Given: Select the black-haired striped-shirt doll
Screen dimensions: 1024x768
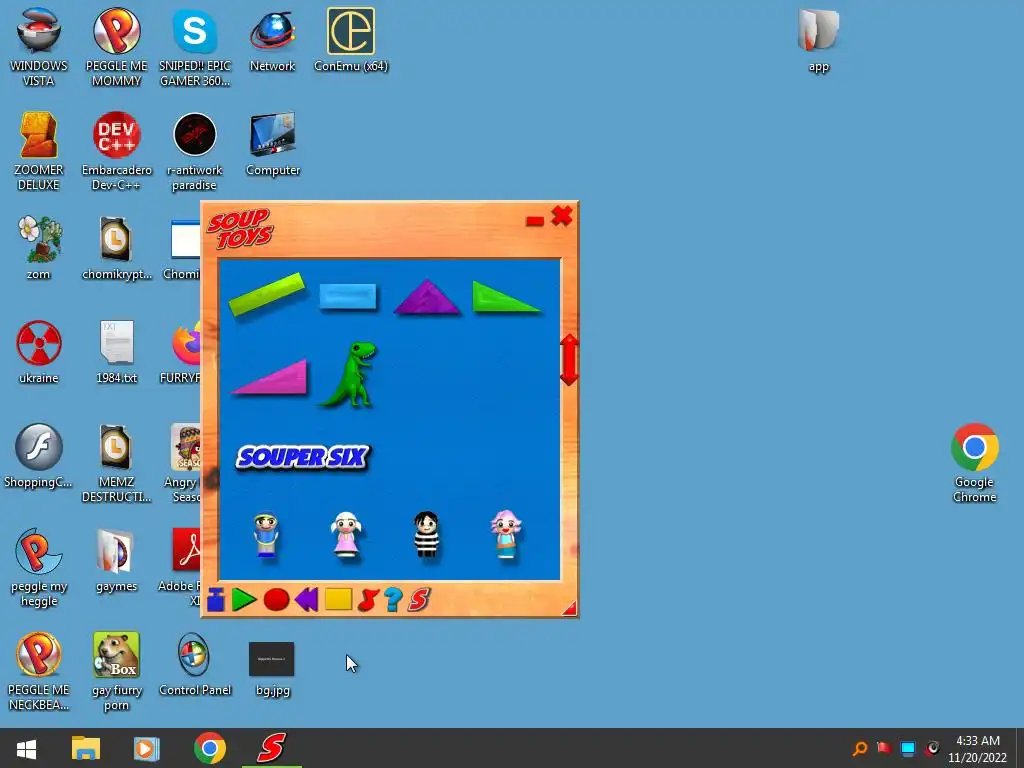Looking at the screenshot, I should 426,535.
